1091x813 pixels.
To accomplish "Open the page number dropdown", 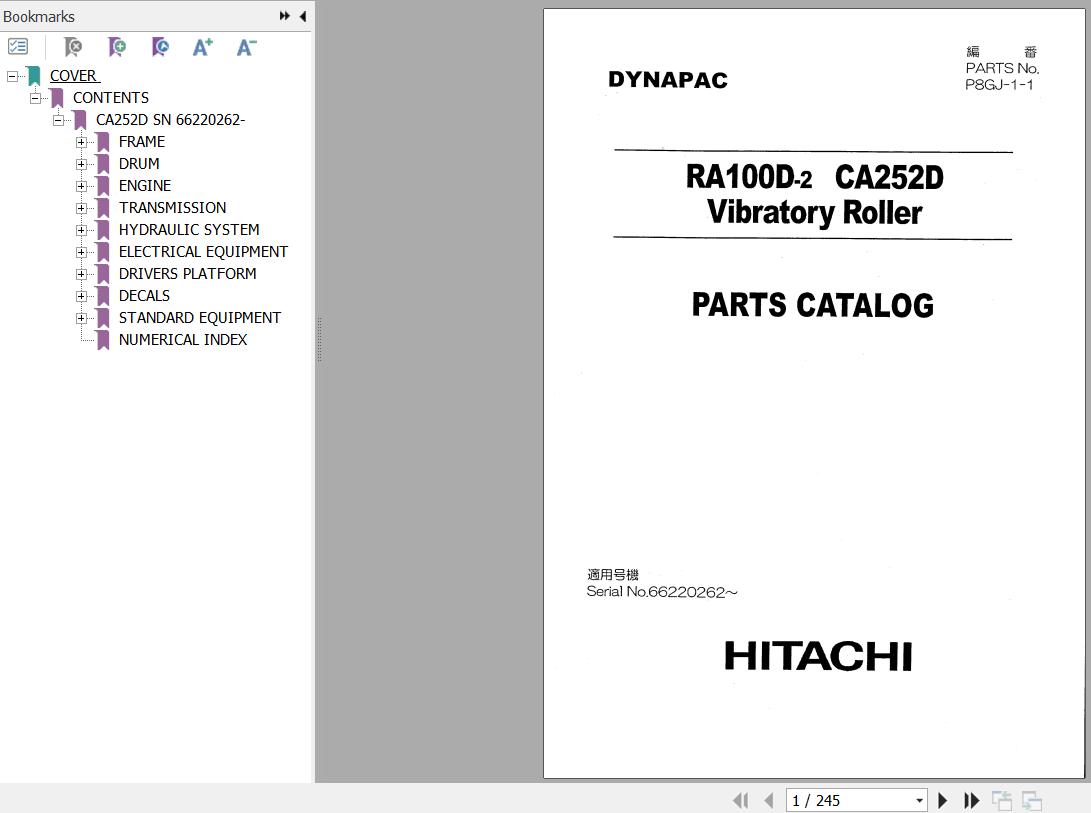I will click(919, 800).
